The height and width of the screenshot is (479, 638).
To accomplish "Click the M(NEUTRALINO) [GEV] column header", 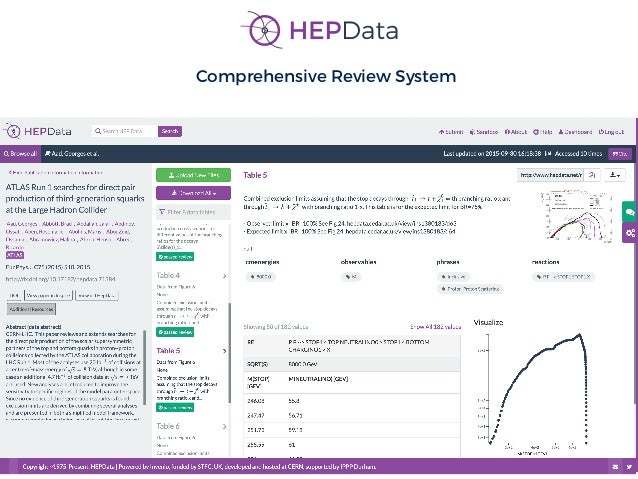I will tap(318, 379).
